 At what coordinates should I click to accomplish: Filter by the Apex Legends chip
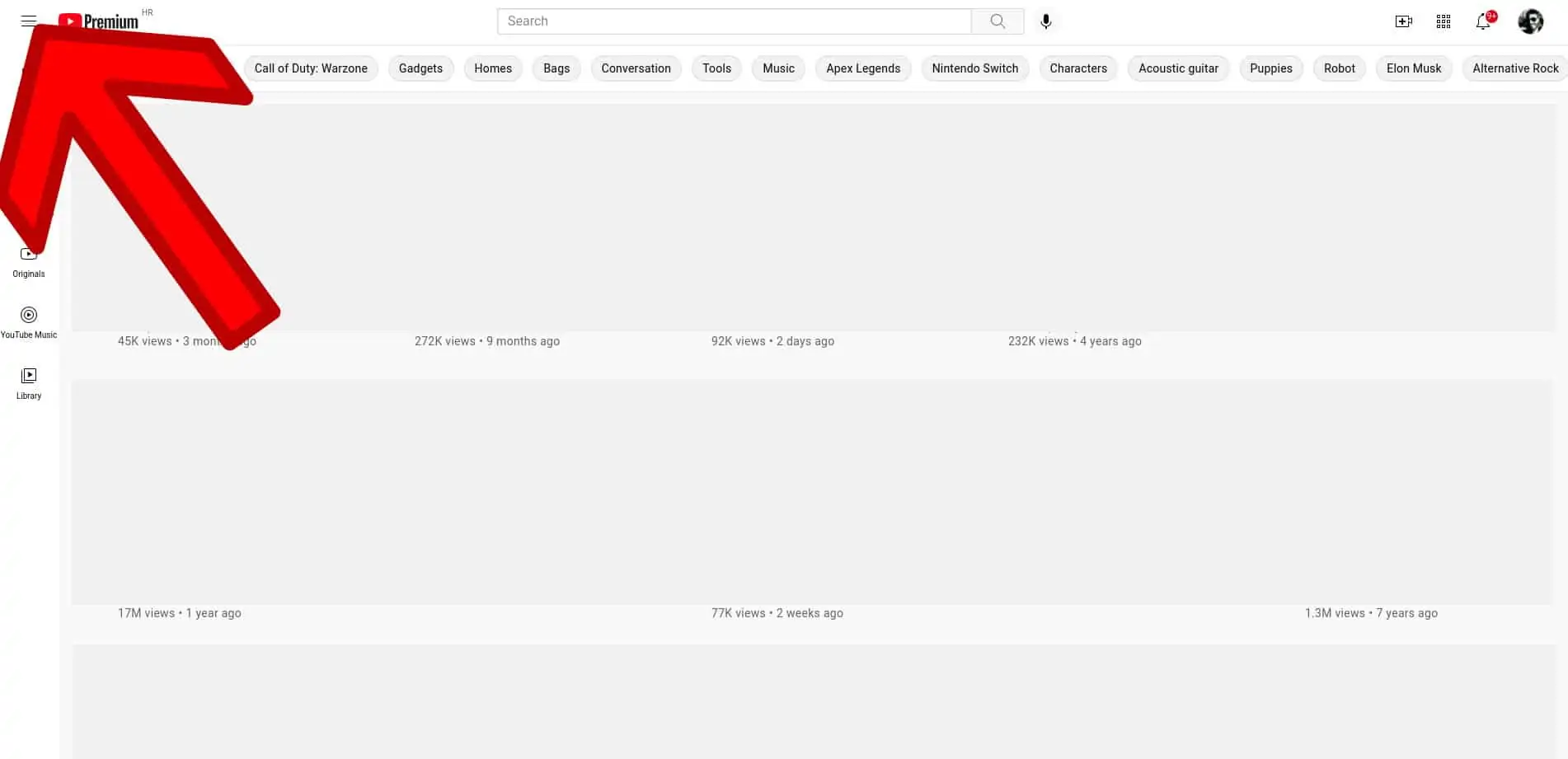click(x=863, y=68)
